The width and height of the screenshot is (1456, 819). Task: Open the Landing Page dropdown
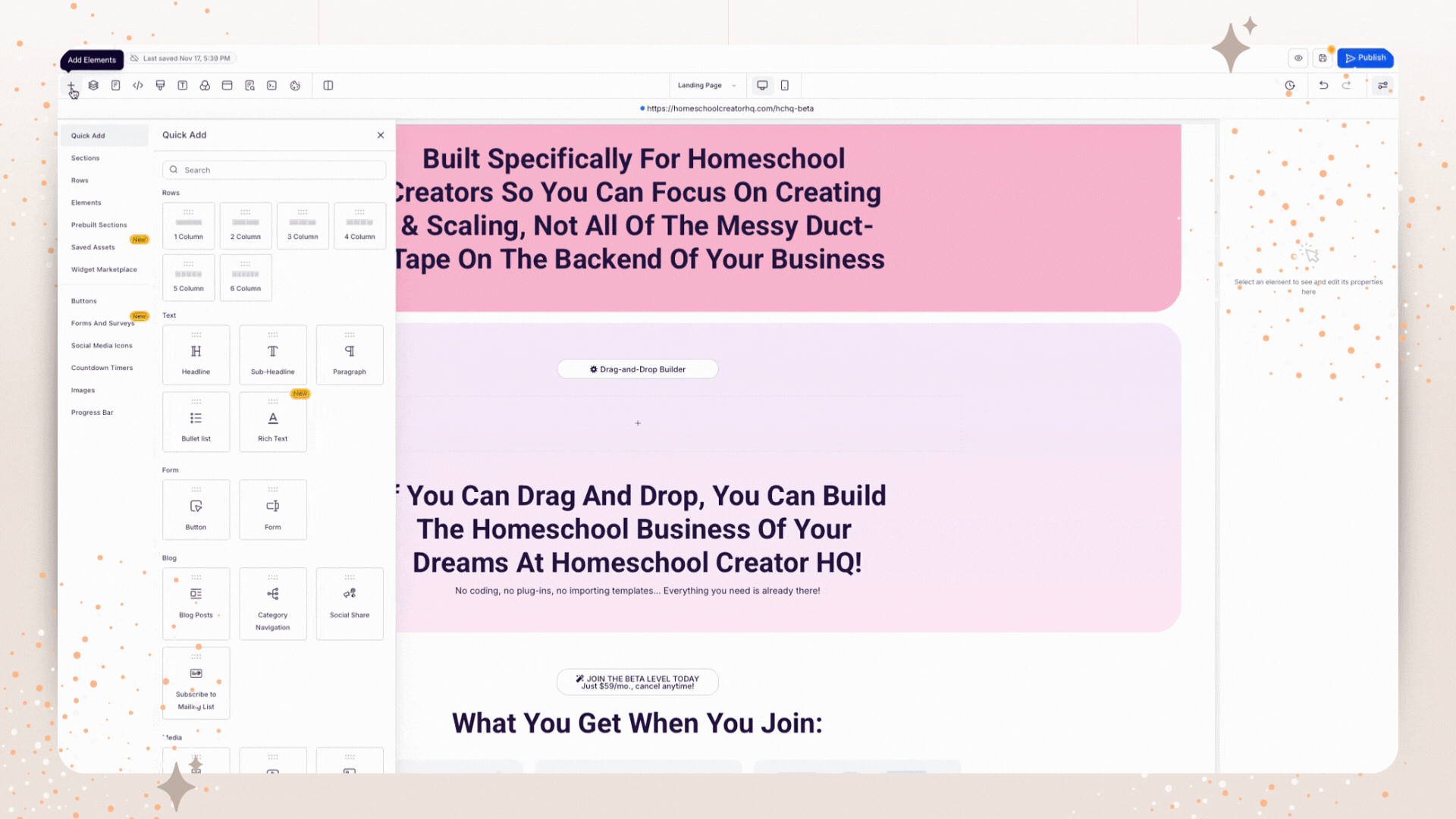707,86
